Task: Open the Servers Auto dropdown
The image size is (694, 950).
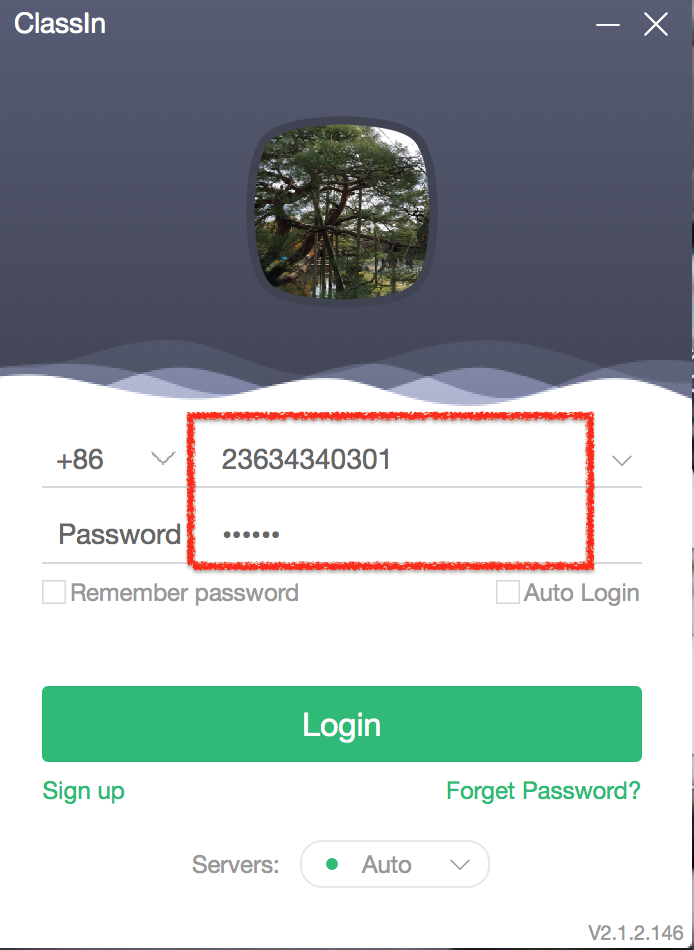Action: pos(395,864)
